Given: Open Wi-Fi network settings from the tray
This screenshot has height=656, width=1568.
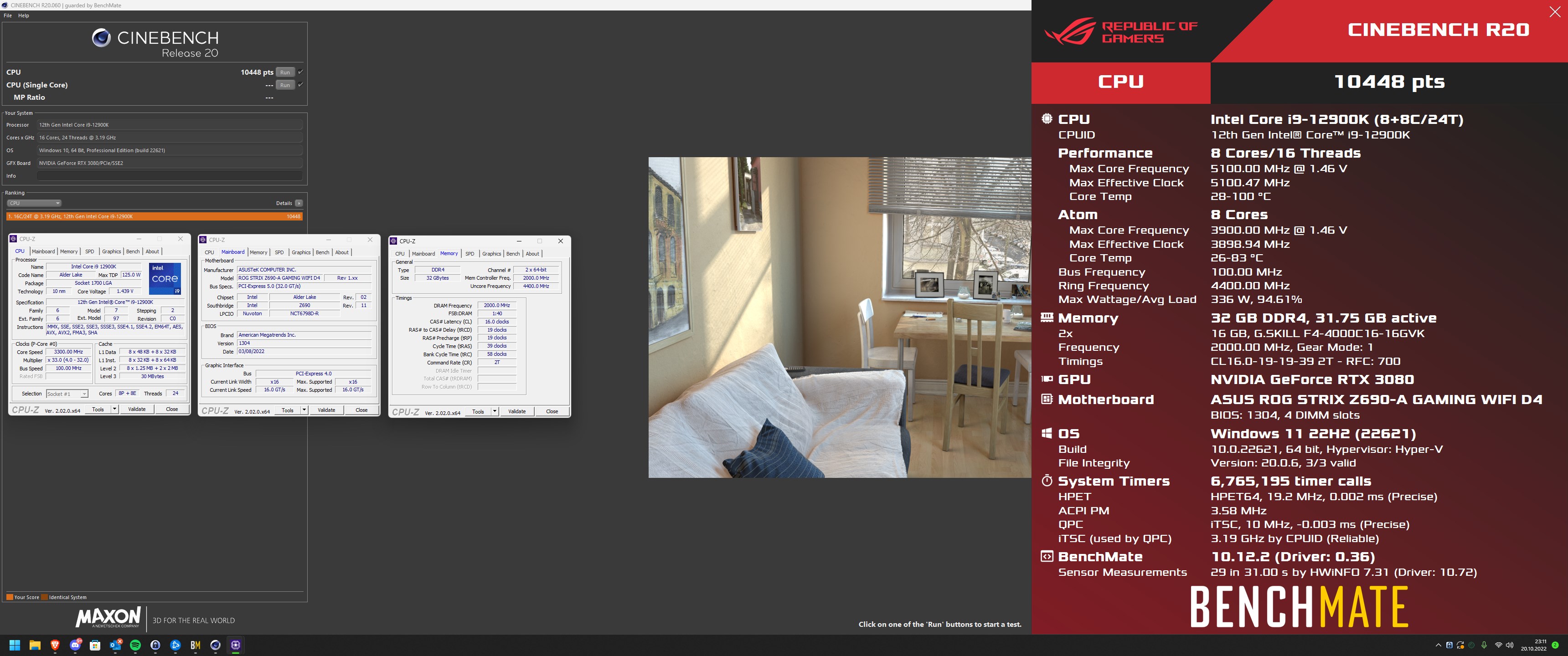Looking at the screenshot, I should 1498,645.
